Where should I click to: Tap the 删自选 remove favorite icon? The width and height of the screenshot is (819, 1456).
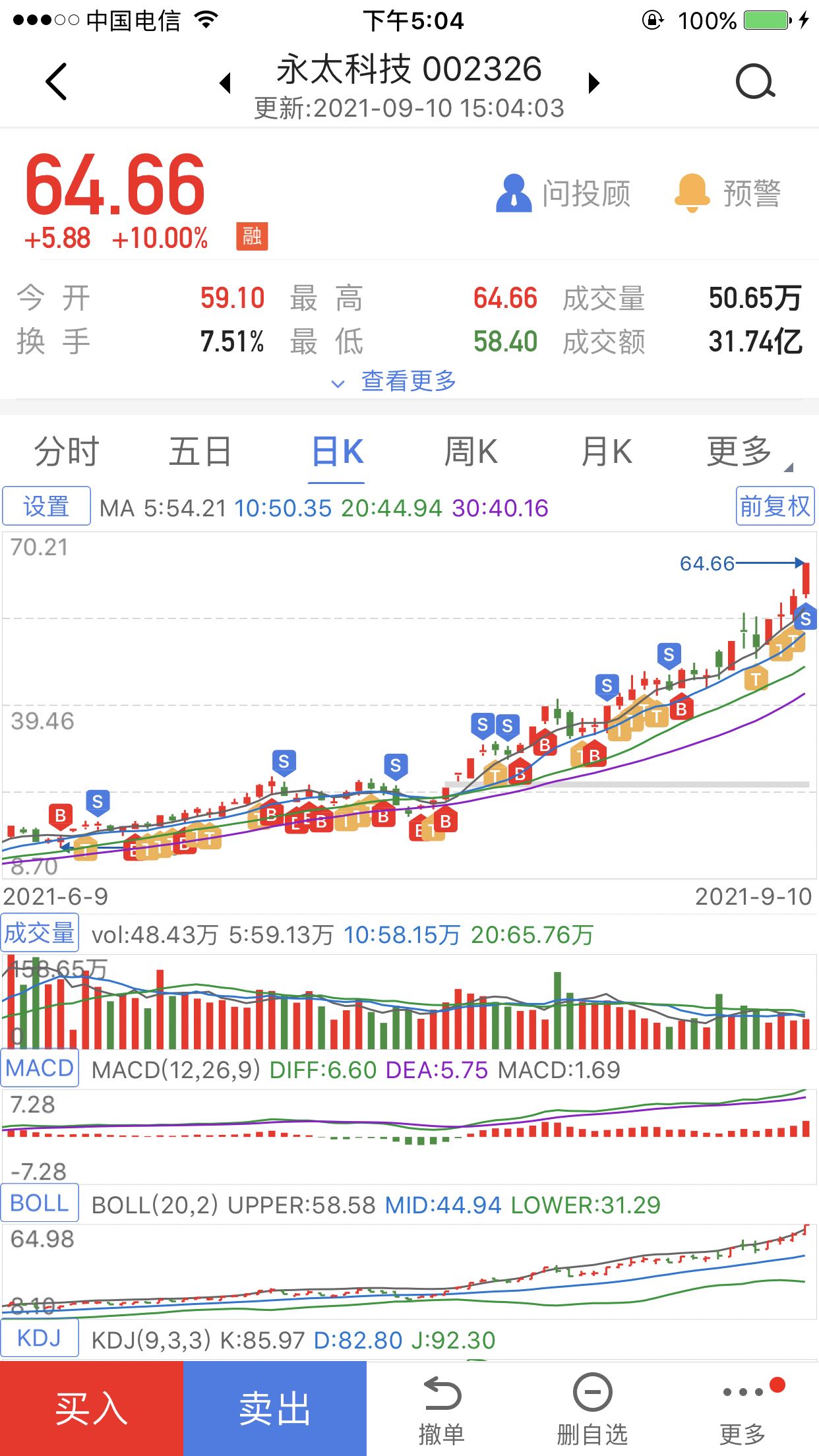click(592, 1393)
